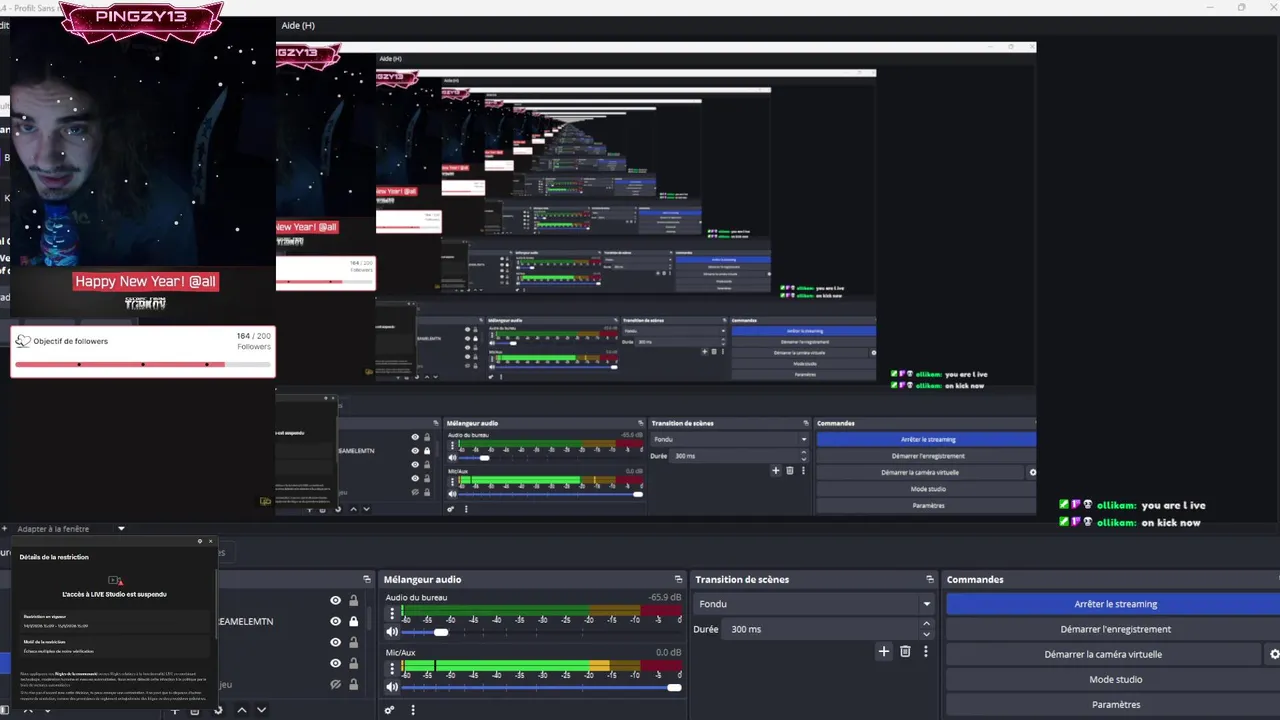Click the -65.9 dB level readout
1280x720 pixels.
coord(665,597)
